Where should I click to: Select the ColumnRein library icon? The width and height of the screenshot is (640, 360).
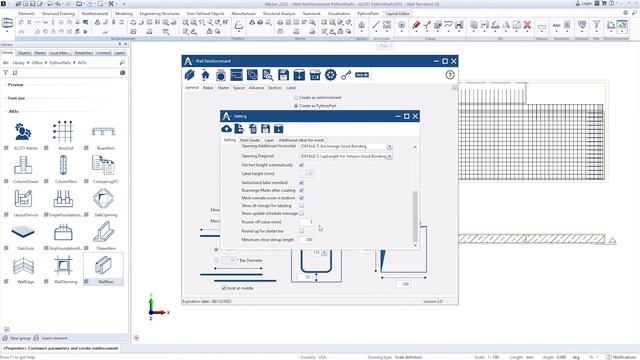pos(63,165)
